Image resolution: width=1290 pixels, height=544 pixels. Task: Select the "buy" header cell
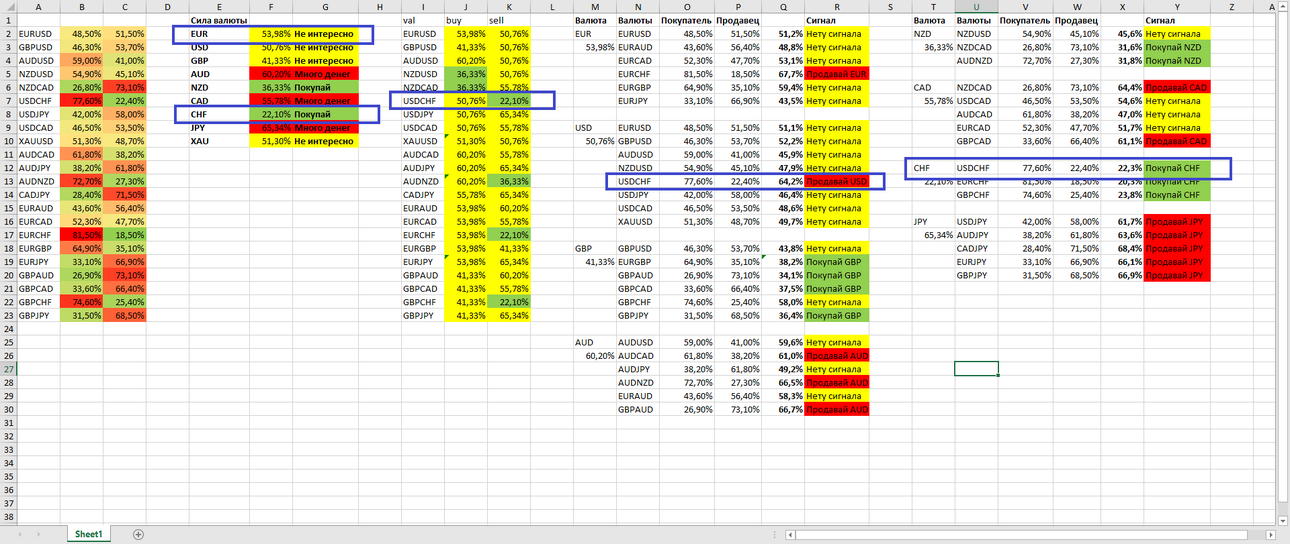point(465,19)
